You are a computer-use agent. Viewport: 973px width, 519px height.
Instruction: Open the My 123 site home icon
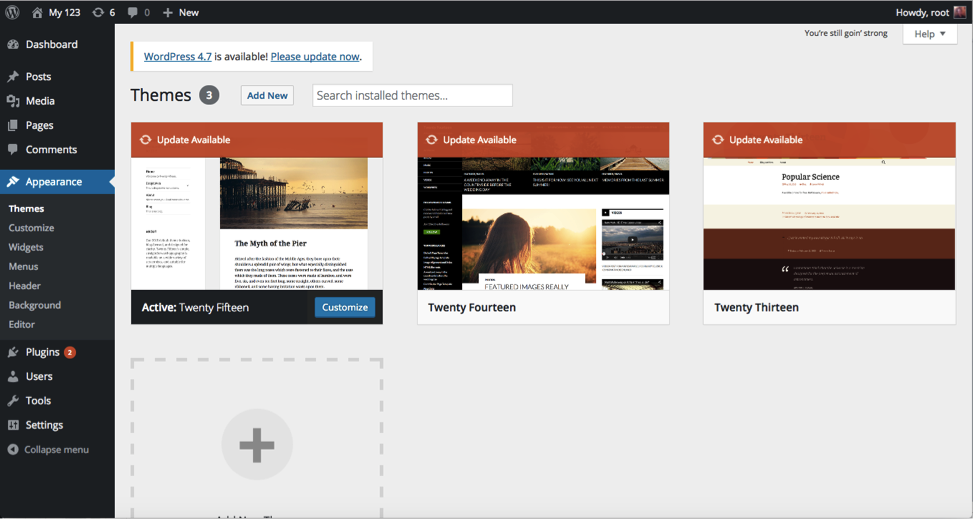coord(37,12)
